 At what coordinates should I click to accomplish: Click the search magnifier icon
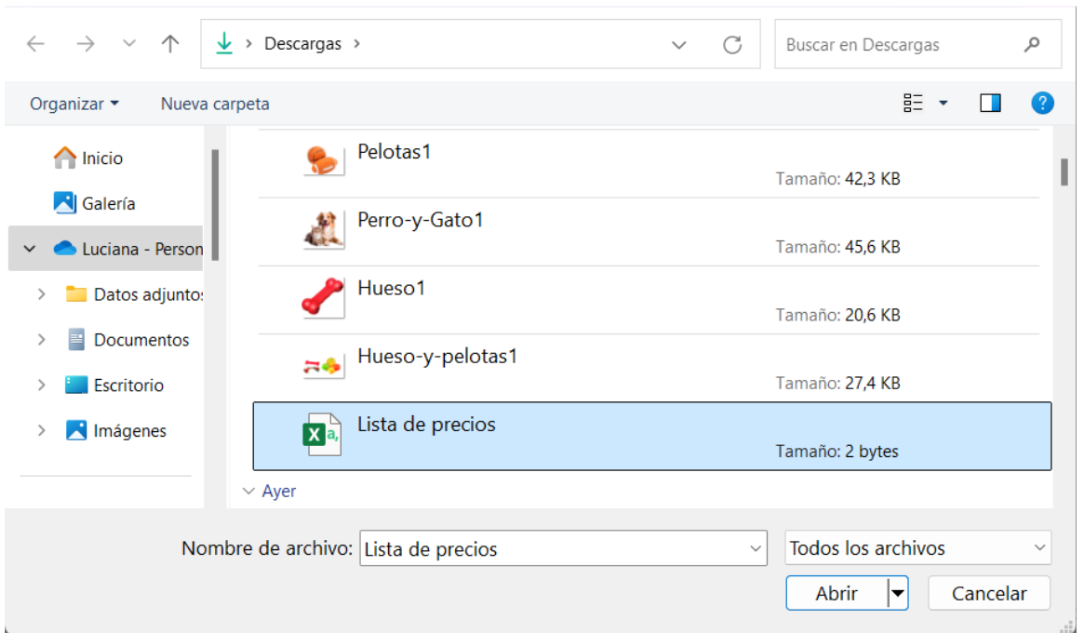(1031, 45)
